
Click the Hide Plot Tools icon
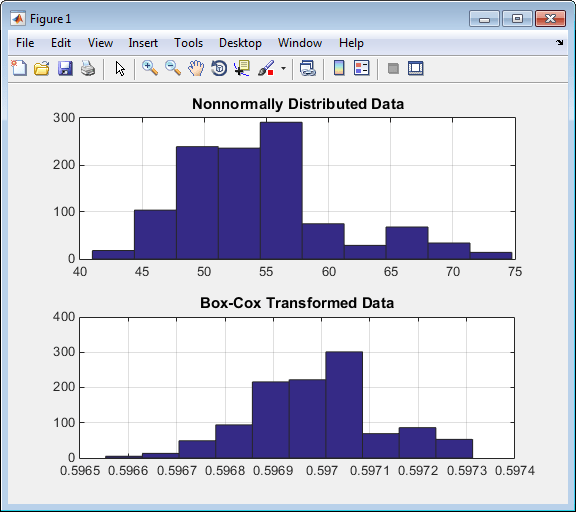393,68
